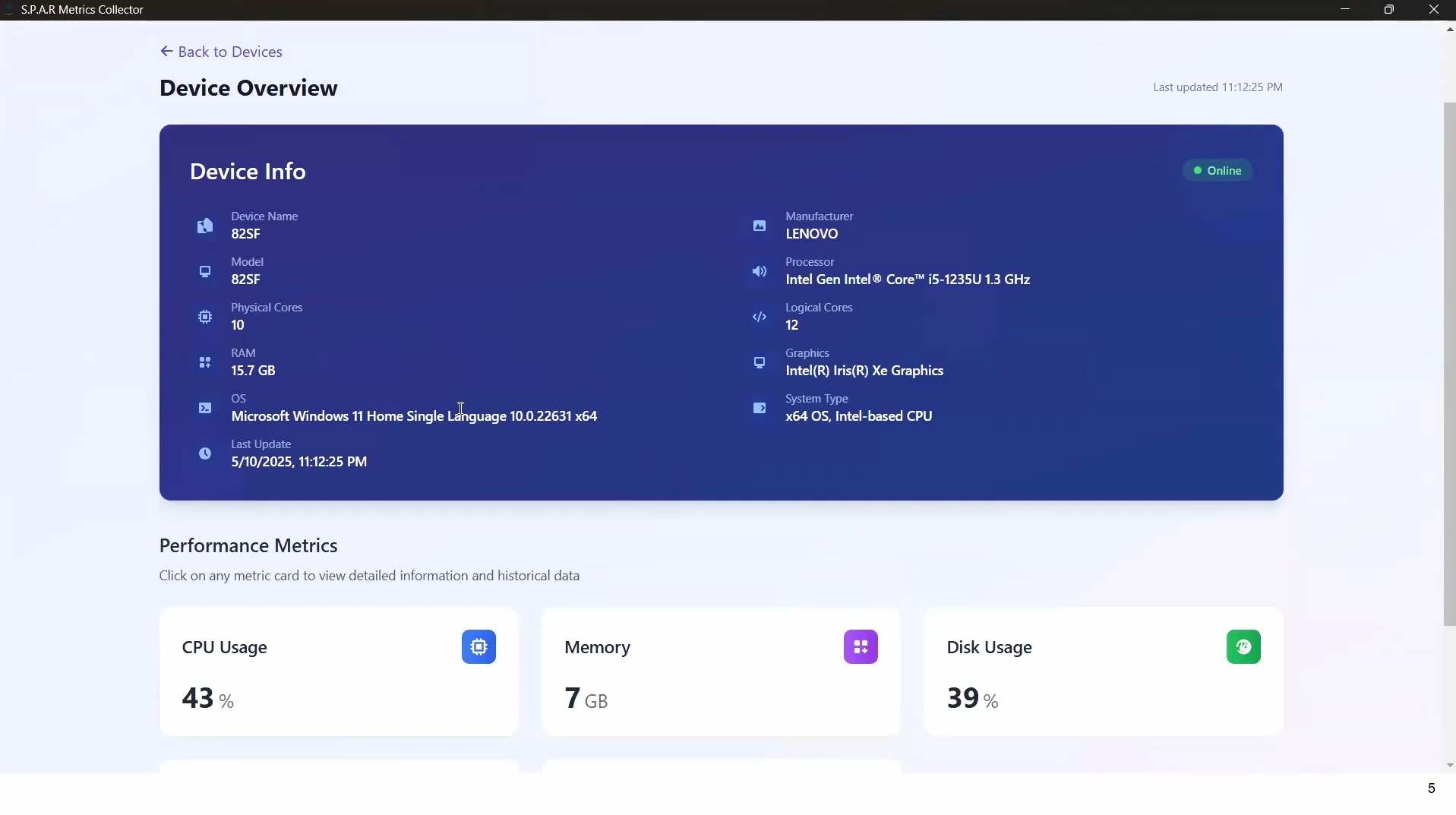Click the Device Name icon
Viewport: 1456px width, 815px height.
(x=205, y=226)
